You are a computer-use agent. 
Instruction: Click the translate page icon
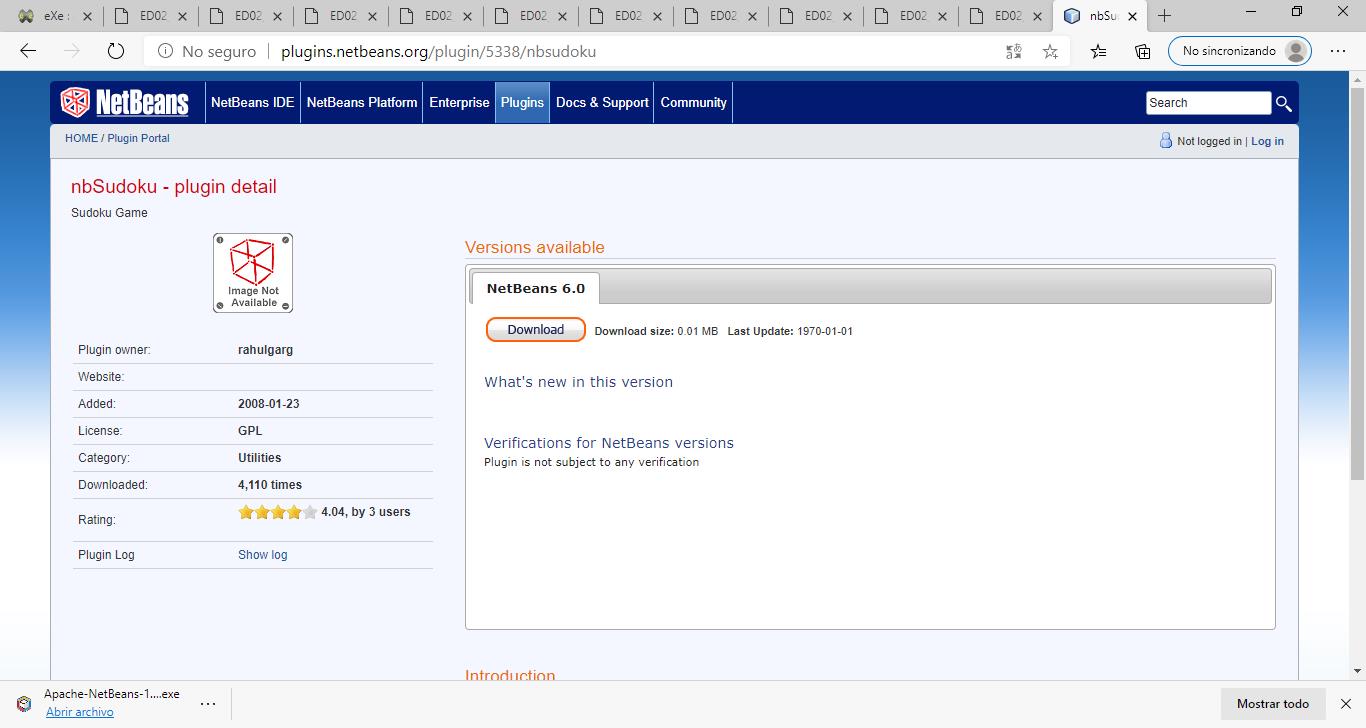click(x=1013, y=51)
